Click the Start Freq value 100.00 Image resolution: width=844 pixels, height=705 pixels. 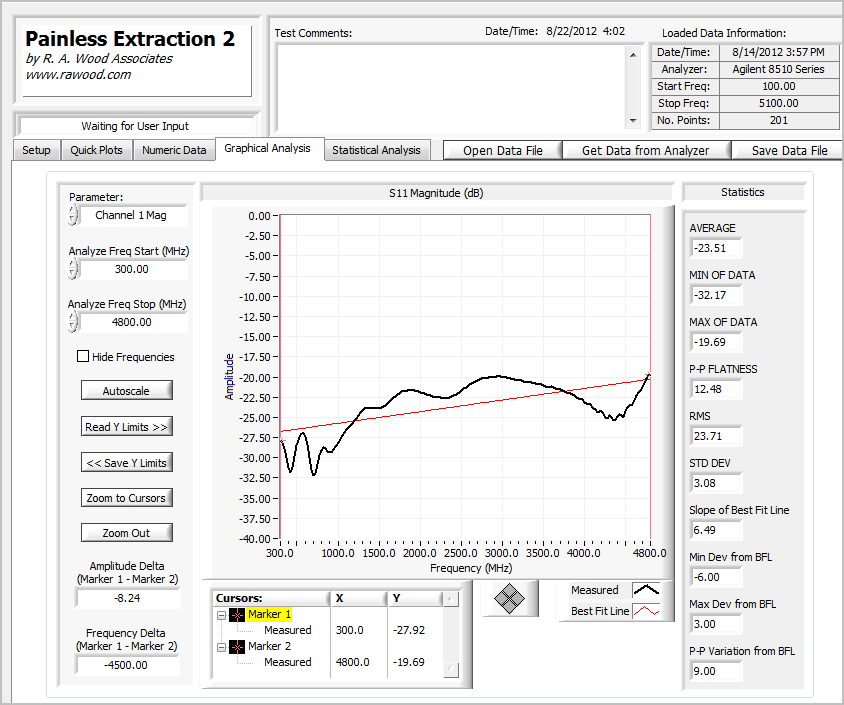click(x=778, y=86)
